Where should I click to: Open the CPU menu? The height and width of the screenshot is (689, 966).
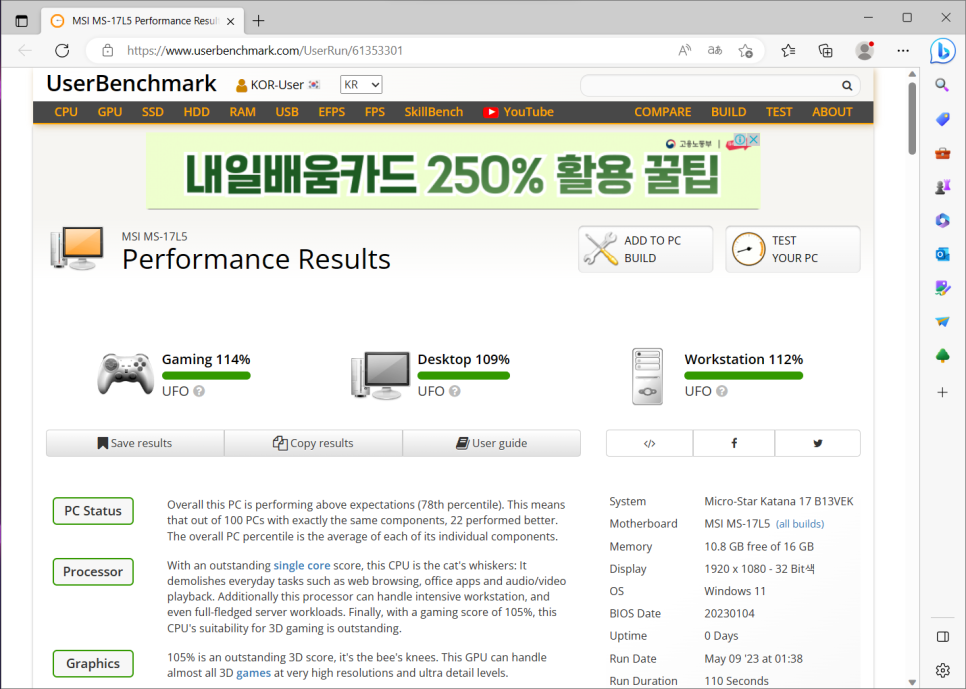66,112
